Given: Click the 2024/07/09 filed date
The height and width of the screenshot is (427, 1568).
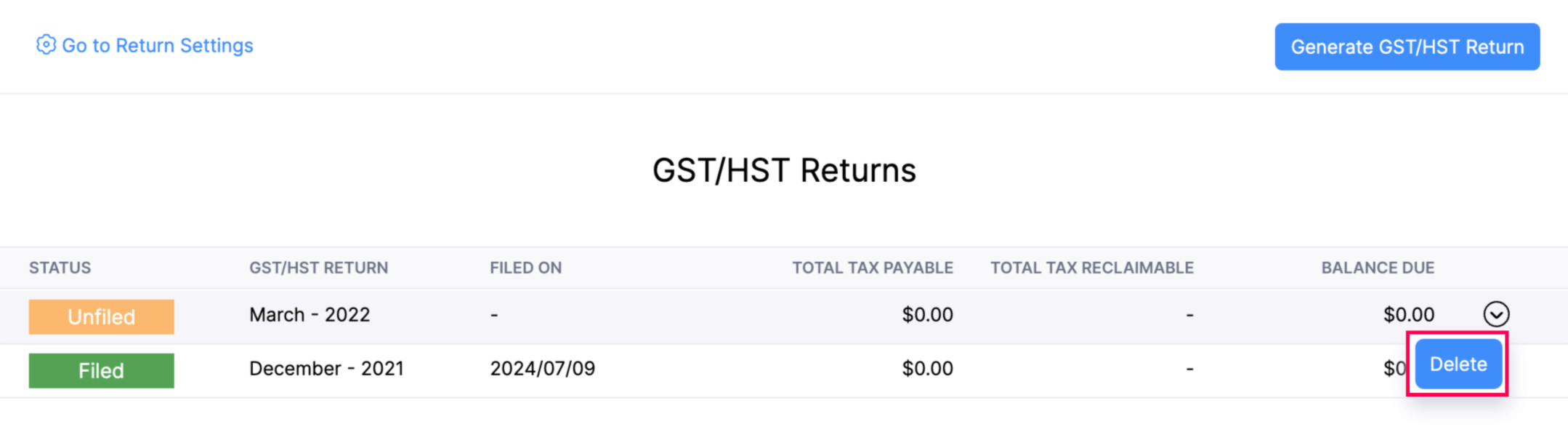Looking at the screenshot, I should tap(542, 369).
